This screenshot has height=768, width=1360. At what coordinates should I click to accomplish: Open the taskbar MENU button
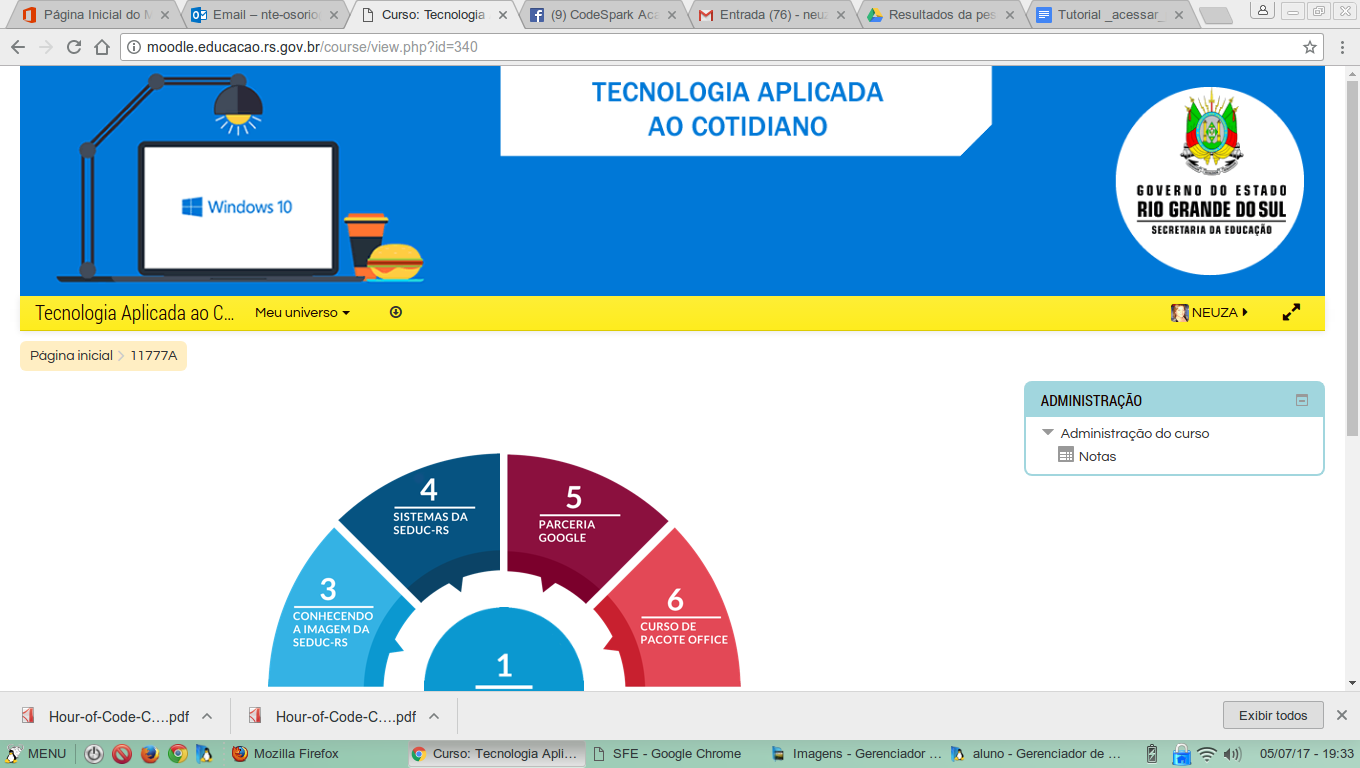[x=36, y=754]
